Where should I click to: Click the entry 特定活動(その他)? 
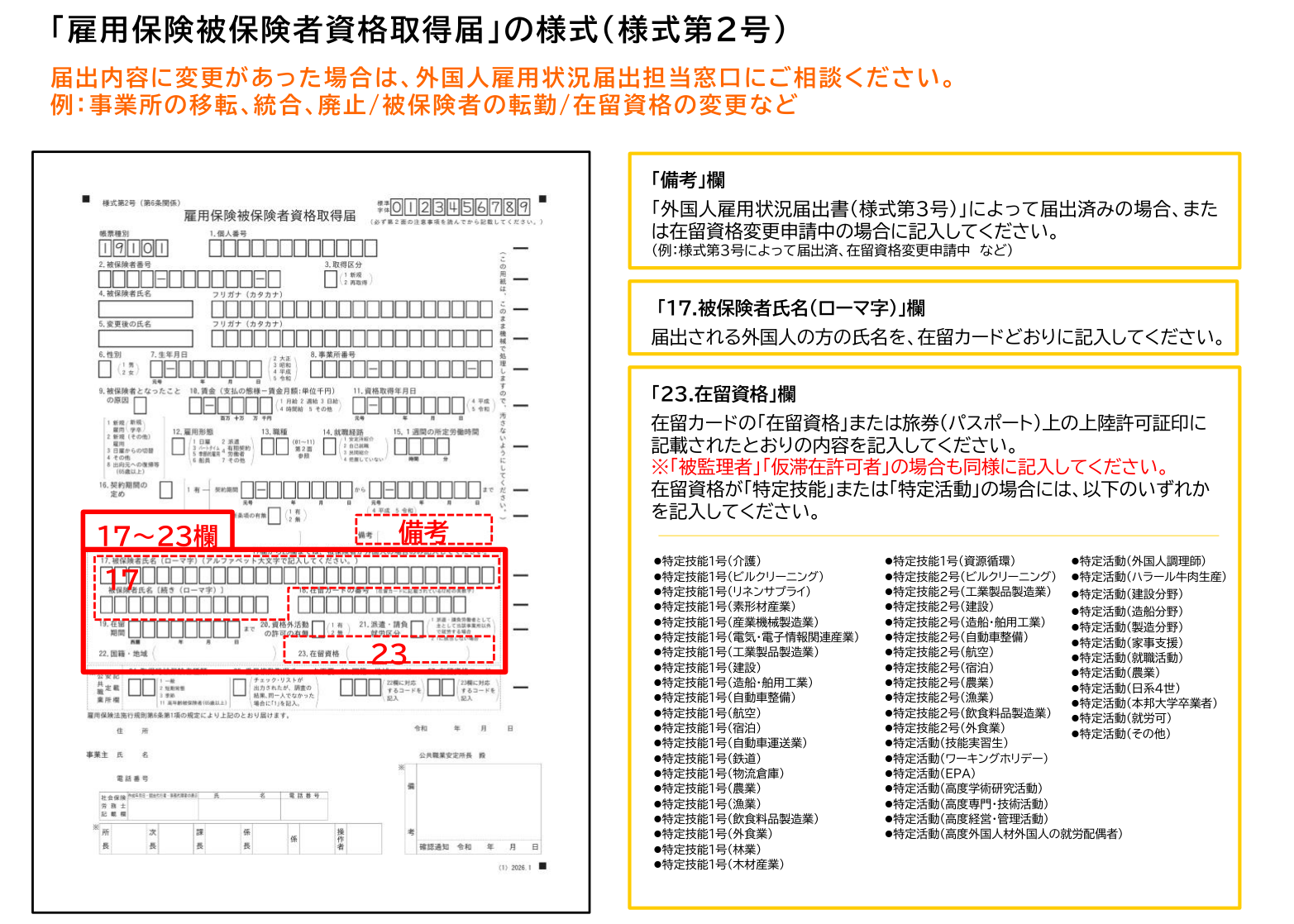coord(1121,734)
